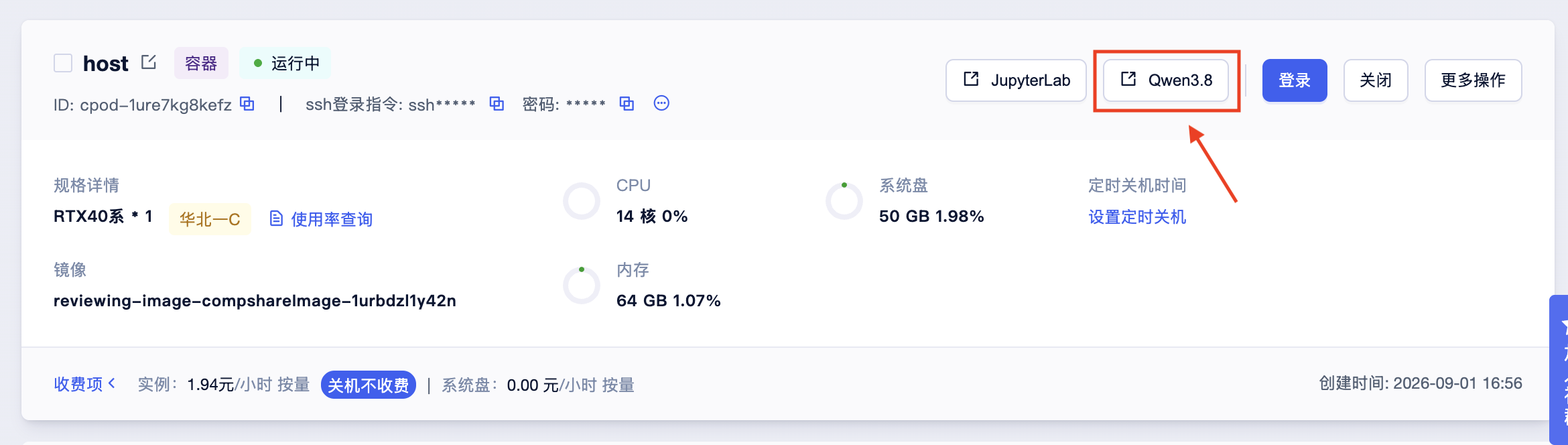Click the external-link icon on JupyterLab button
The height and width of the screenshot is (445, 1568).
971,79
